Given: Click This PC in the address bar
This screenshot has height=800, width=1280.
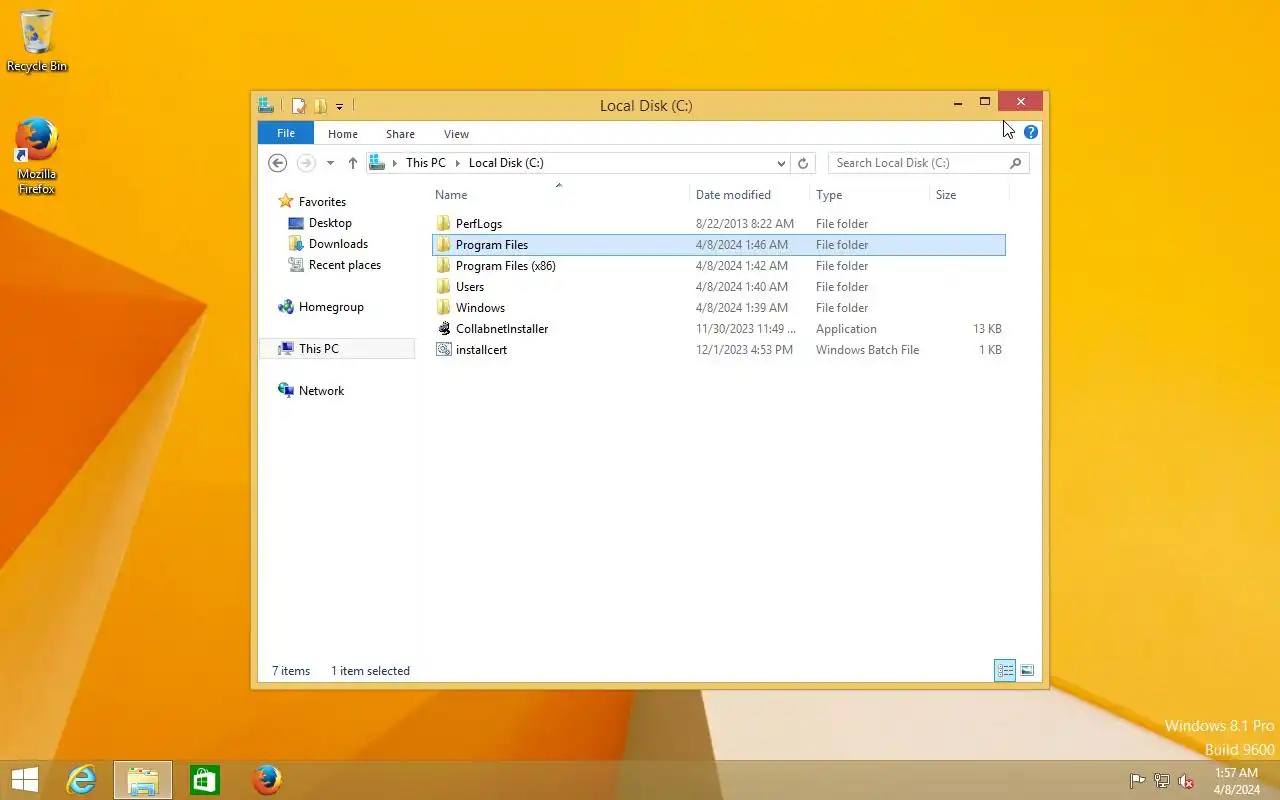Looking at the screenshot, I should [x=426, y=163].
